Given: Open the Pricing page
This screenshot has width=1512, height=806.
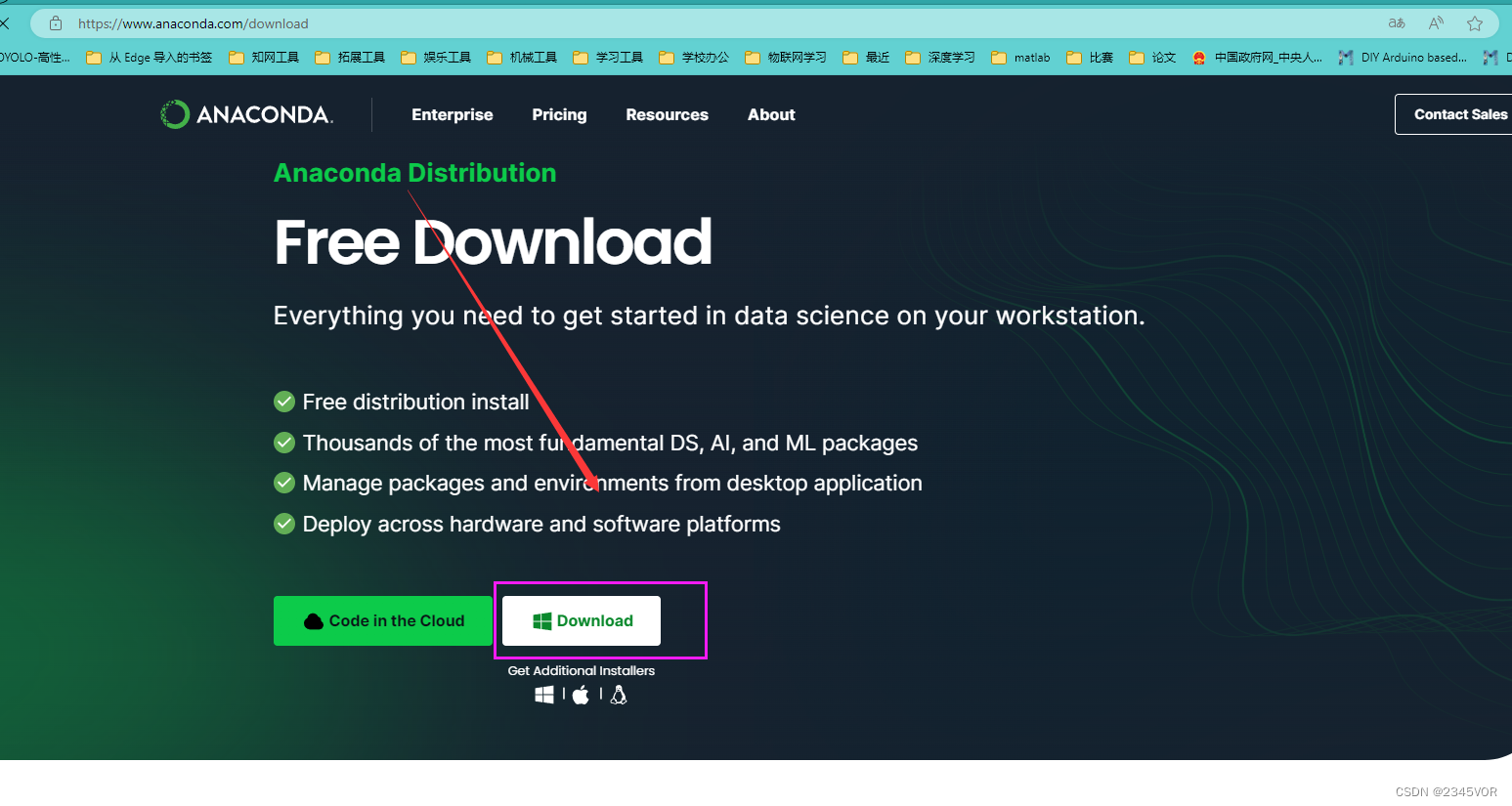Looking at the screenshot, I should click(x=559, y=114).
